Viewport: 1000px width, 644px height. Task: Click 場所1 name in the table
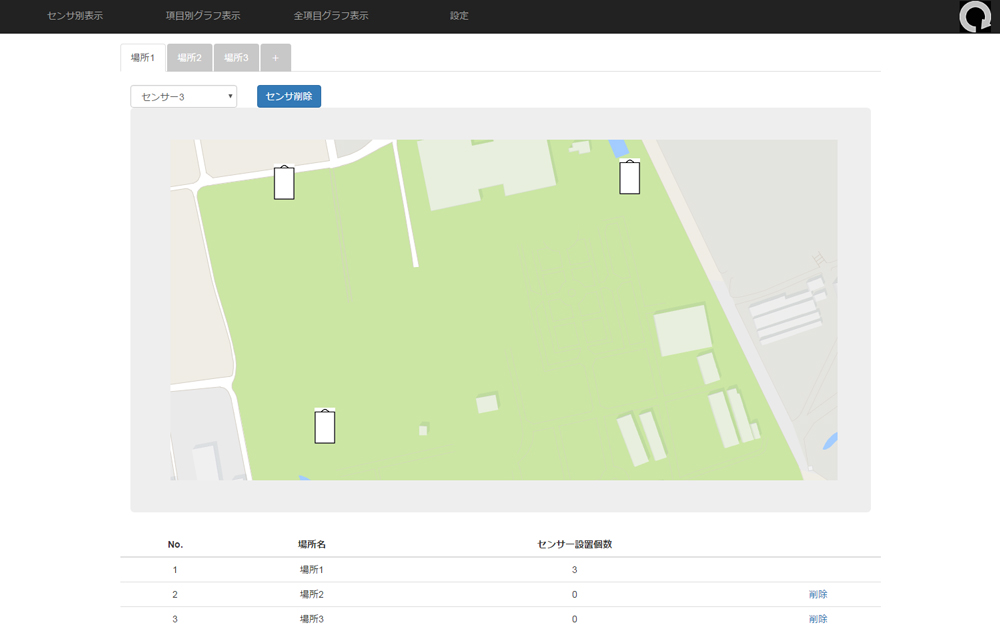point(312,570)
